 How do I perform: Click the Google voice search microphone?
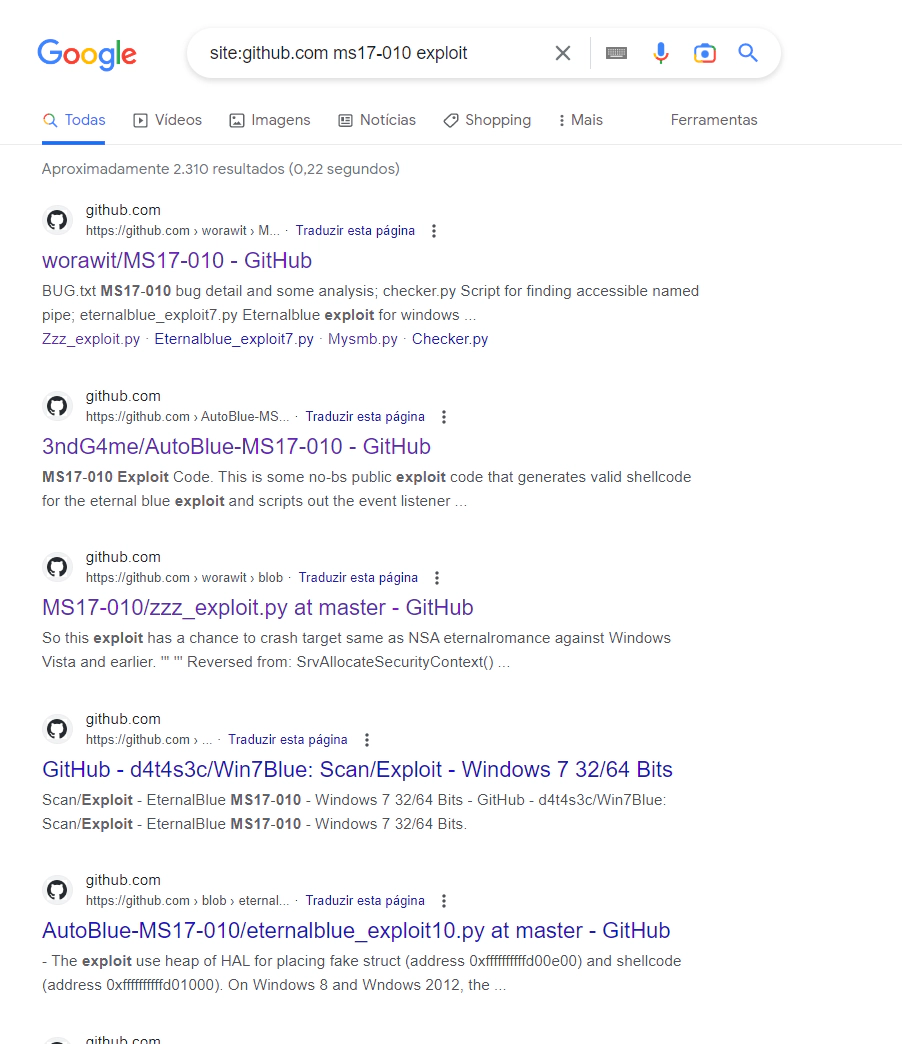click(660, 53)
